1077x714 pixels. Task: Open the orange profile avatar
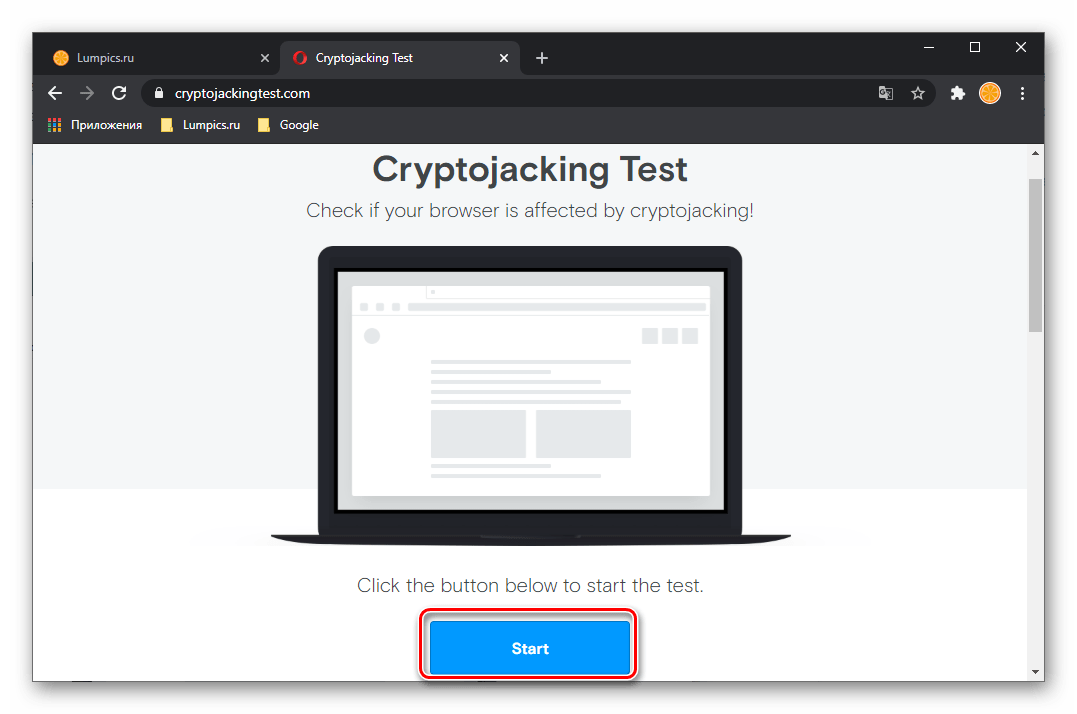click(x=990, y=93)
